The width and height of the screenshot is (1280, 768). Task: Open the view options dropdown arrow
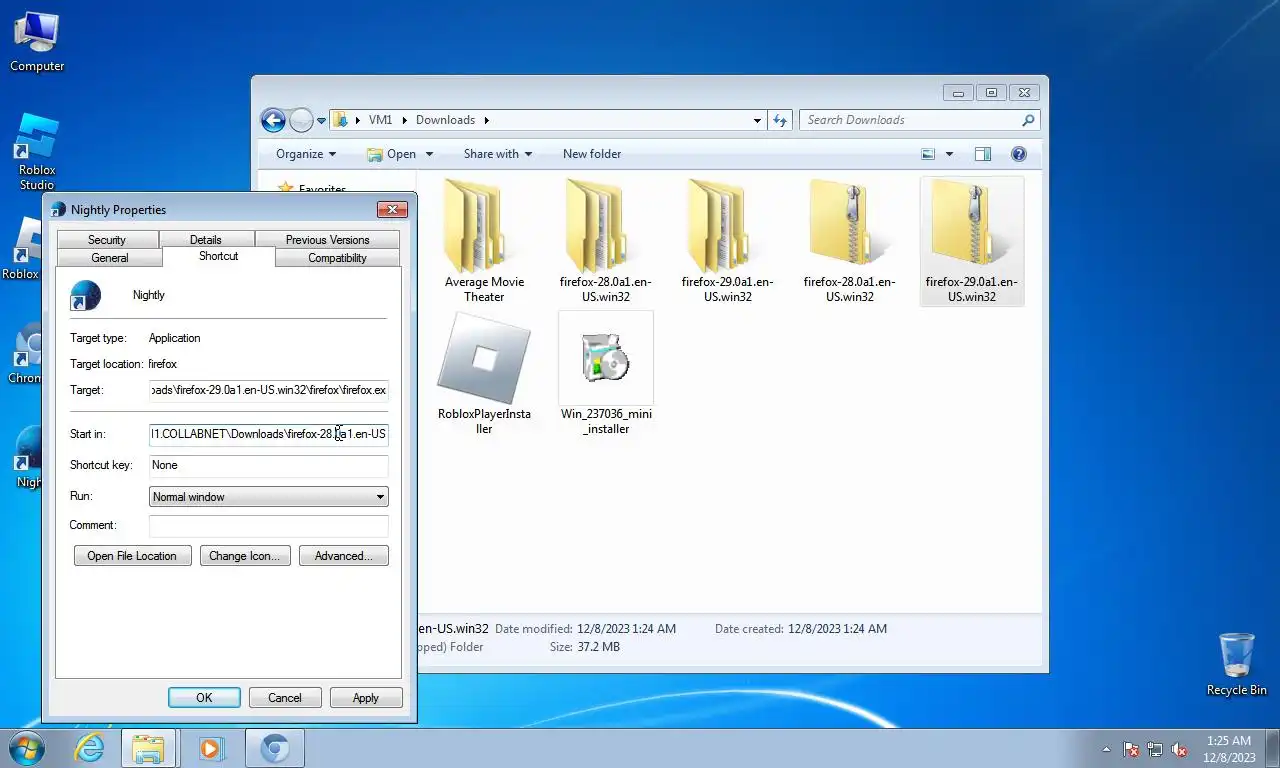pos(949,154)
